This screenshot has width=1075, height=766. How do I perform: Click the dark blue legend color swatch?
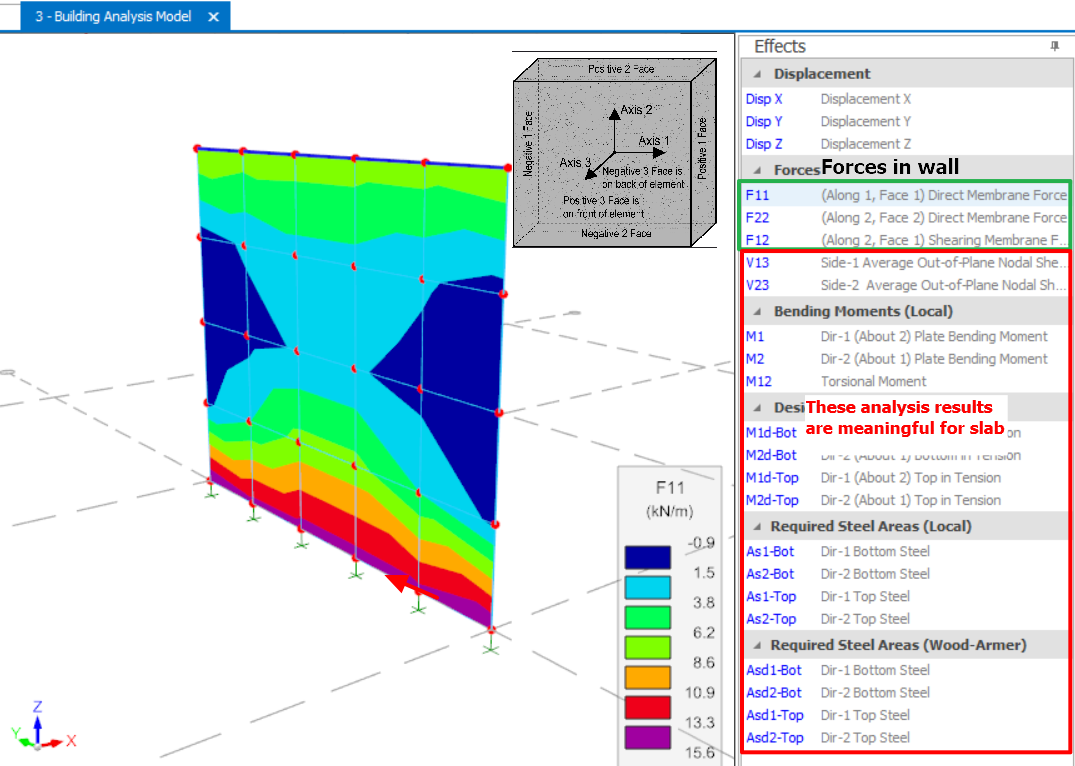[x=647, y=558]
